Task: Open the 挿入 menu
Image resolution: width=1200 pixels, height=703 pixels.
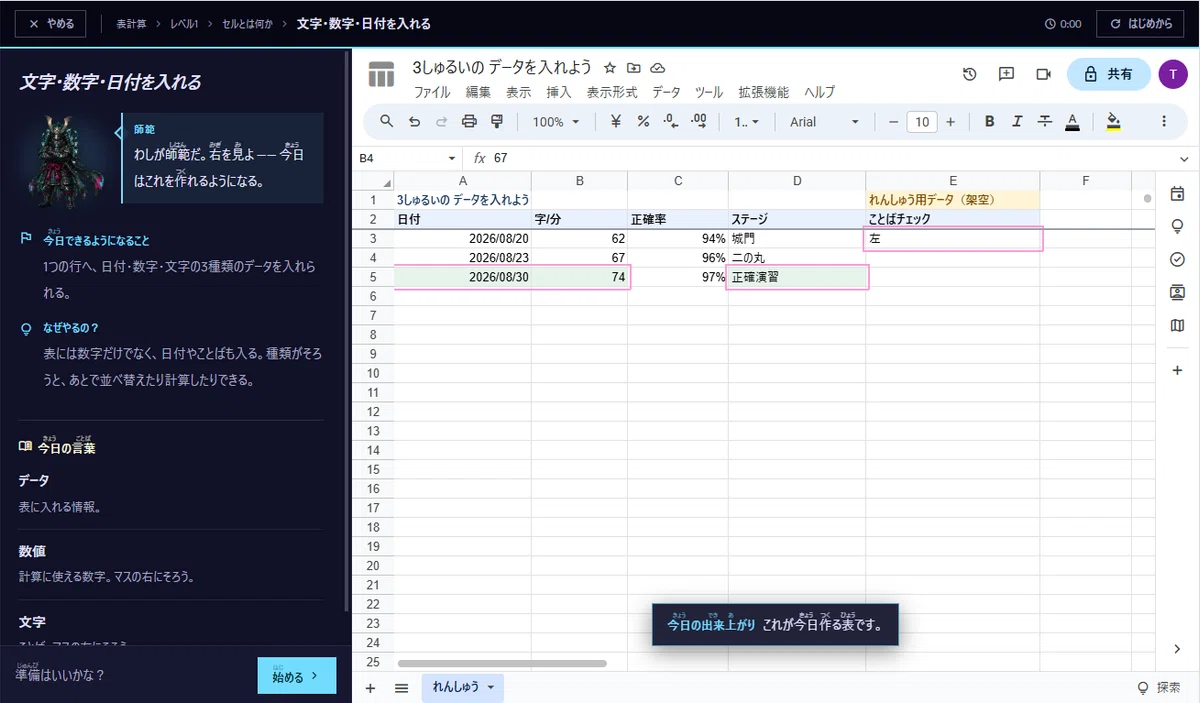Action: [559, 92]
